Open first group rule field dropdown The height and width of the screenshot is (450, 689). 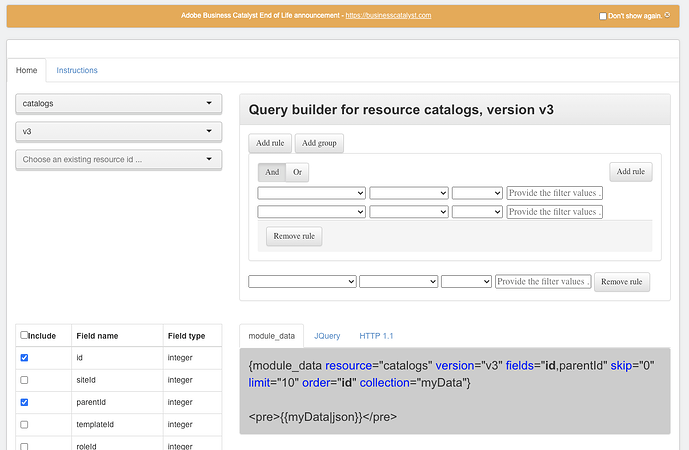pos(312,193)
